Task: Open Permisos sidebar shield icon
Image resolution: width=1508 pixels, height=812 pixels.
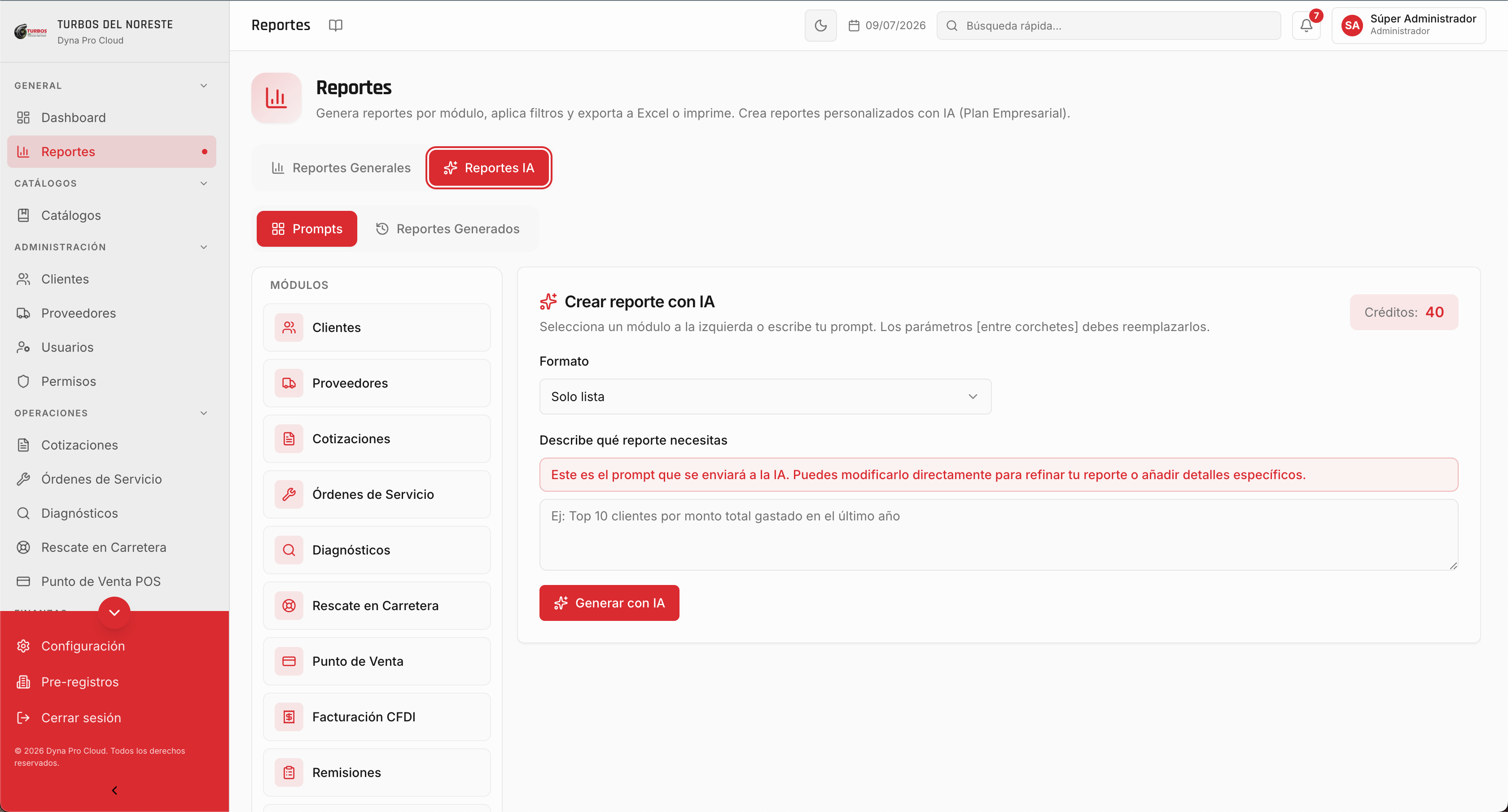Action: 23,381
